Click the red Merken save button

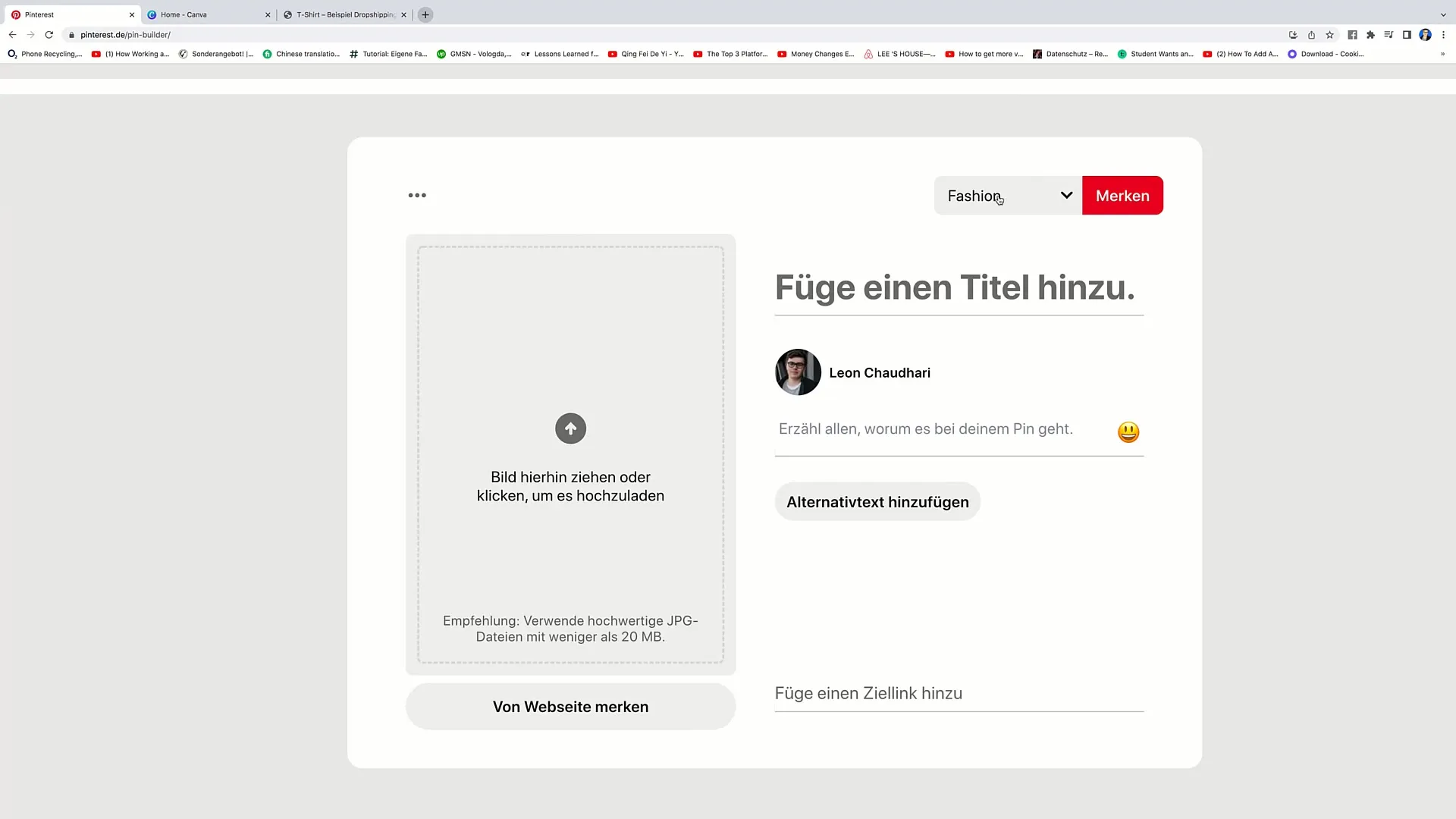tap(1122, 195)
